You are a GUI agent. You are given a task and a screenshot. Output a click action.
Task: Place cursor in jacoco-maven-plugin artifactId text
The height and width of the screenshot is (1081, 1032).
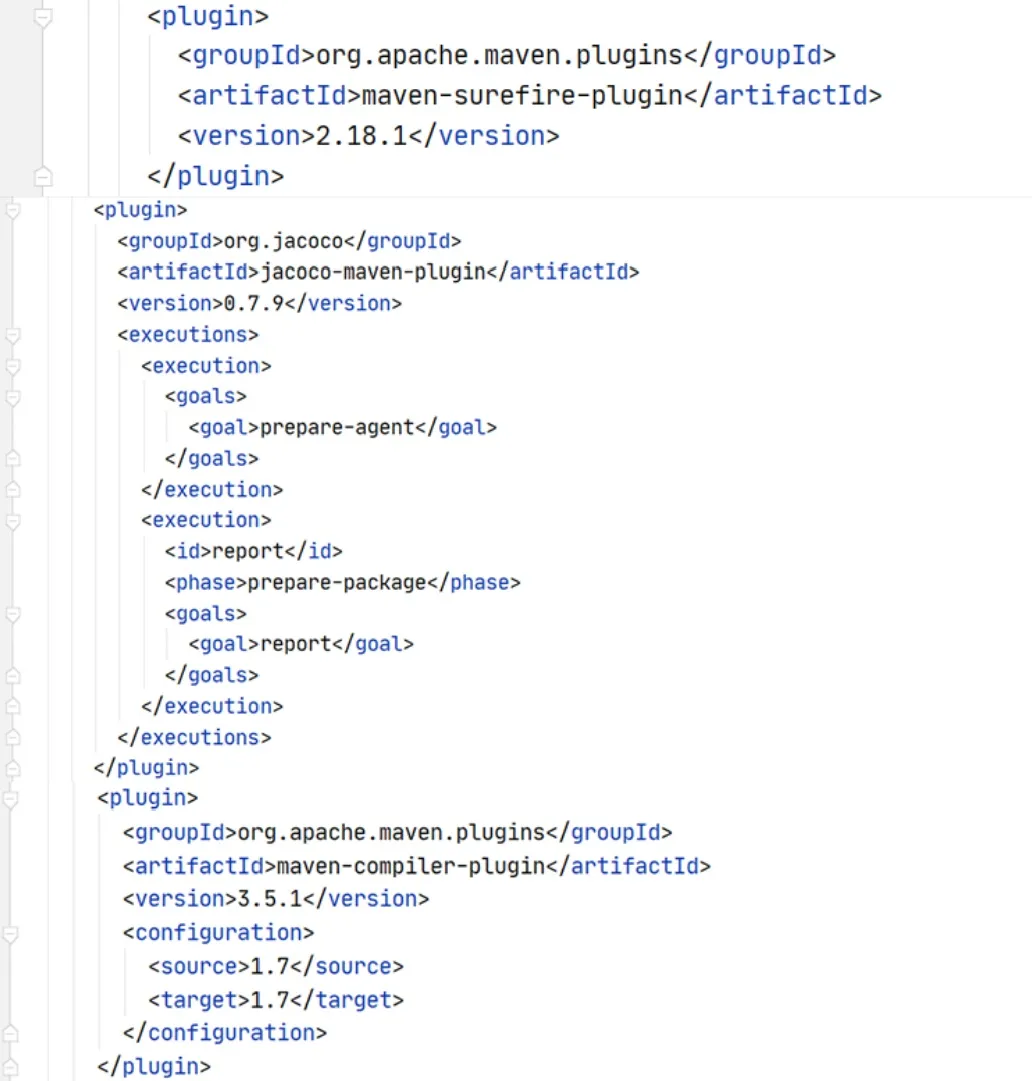coord(373,272)
